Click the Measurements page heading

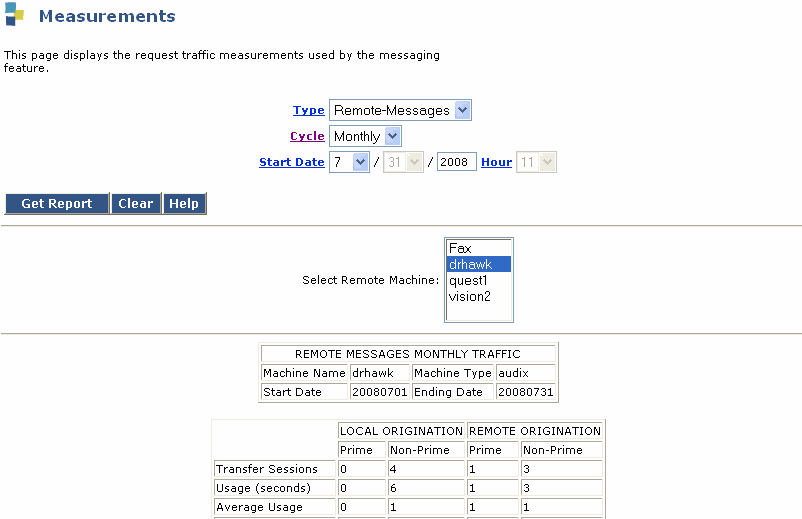pos(107,16)
